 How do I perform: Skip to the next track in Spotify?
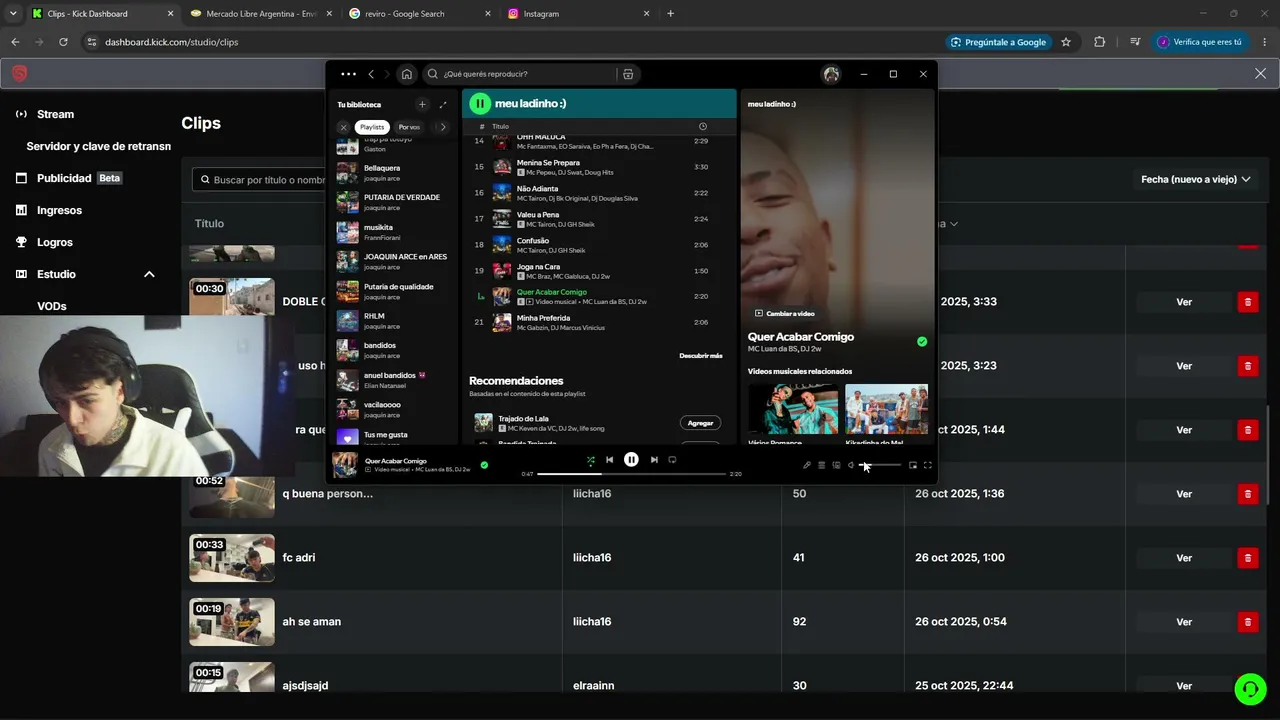[x=654, y=460]
